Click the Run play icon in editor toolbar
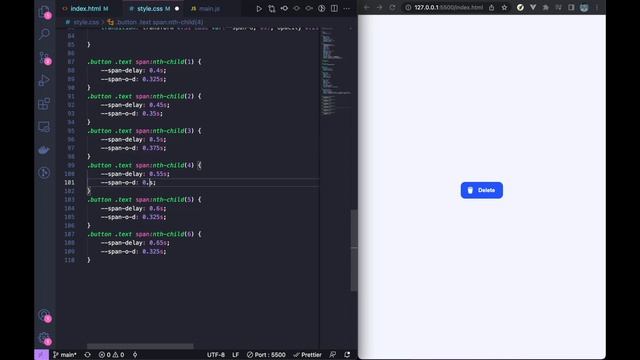The height and width of the screenshot is (360, 640). 259,9
